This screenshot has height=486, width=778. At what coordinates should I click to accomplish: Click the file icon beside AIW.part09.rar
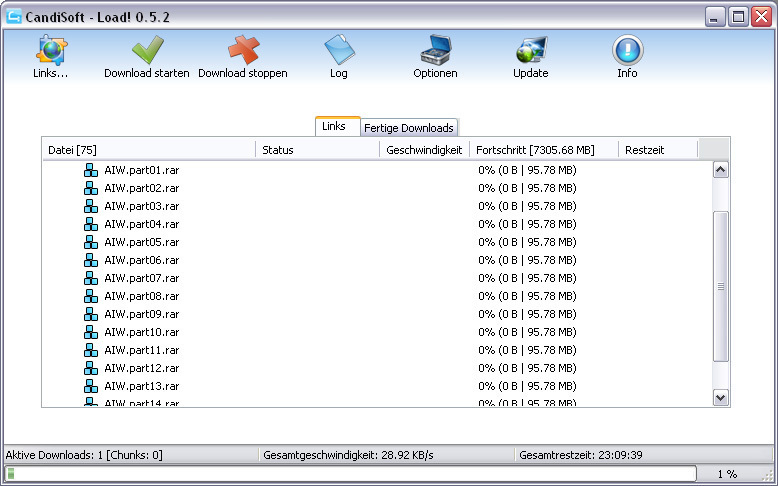(x=91, y=314)
